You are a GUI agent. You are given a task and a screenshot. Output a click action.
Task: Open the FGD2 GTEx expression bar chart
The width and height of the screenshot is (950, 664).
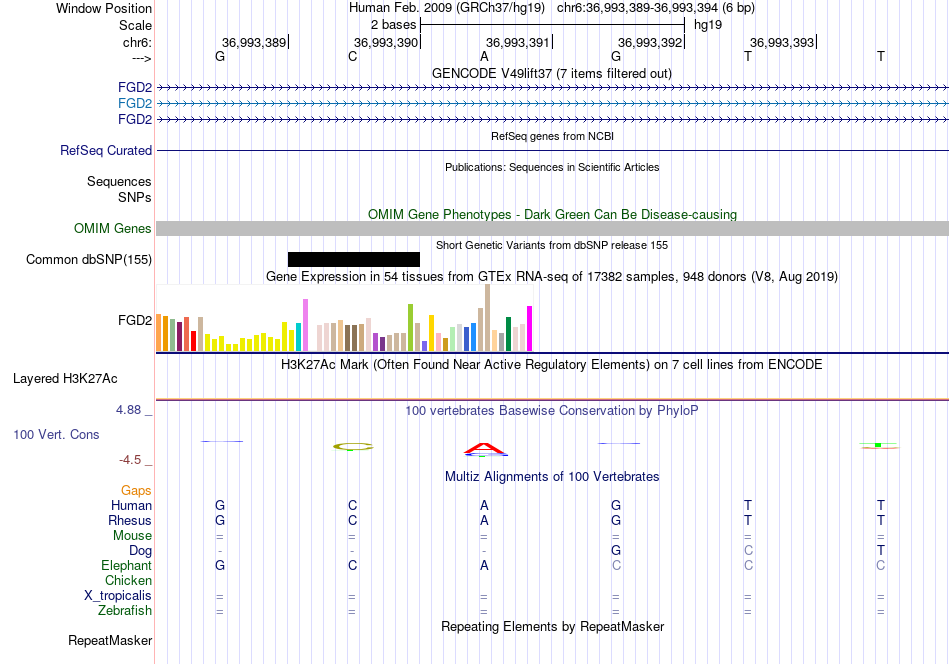(x=344, y=318)
